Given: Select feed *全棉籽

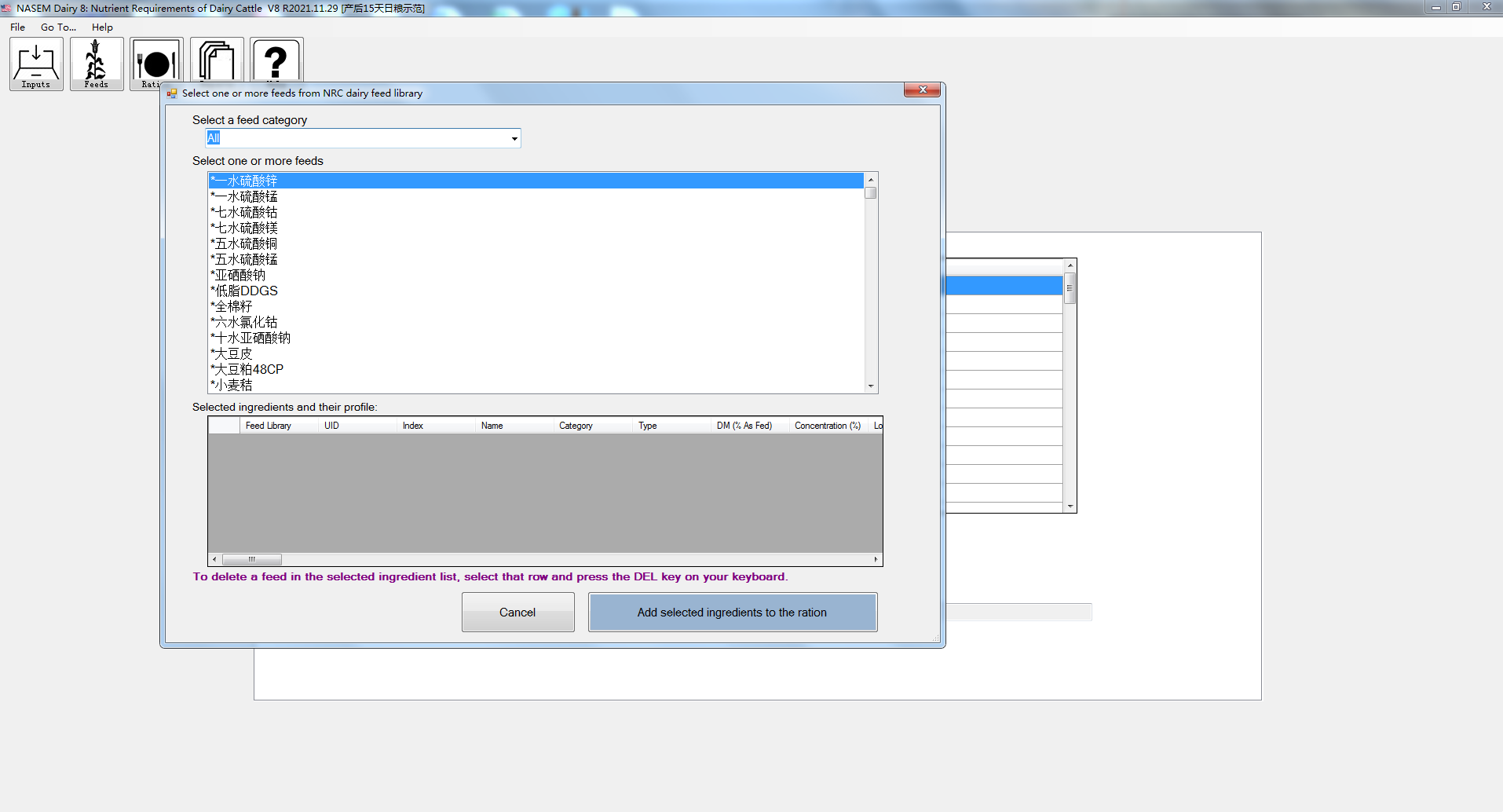Looking at the screenshot, I should pyautogui.click(x=536, y=306).
